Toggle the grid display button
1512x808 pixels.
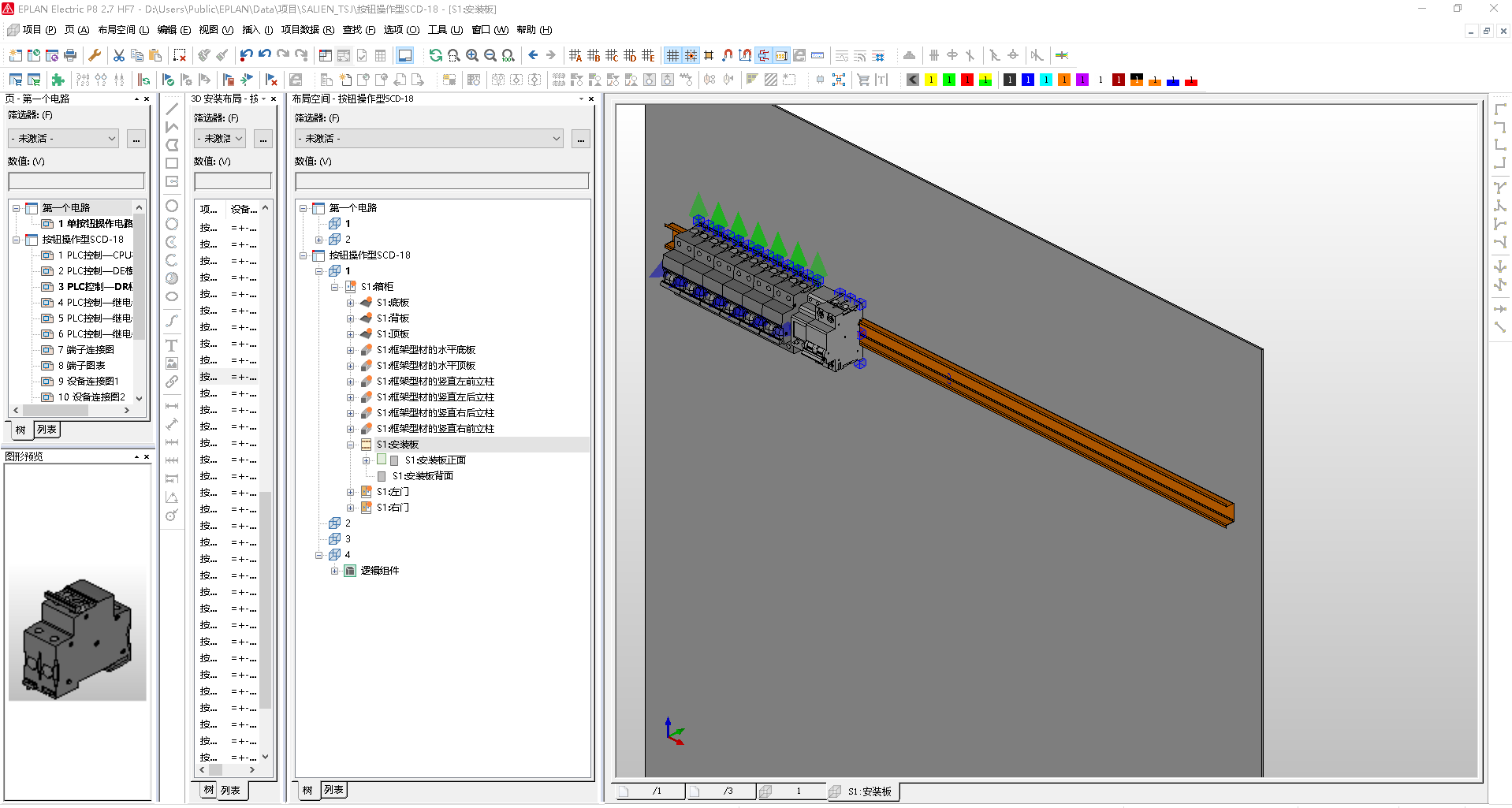coord(672,55)
